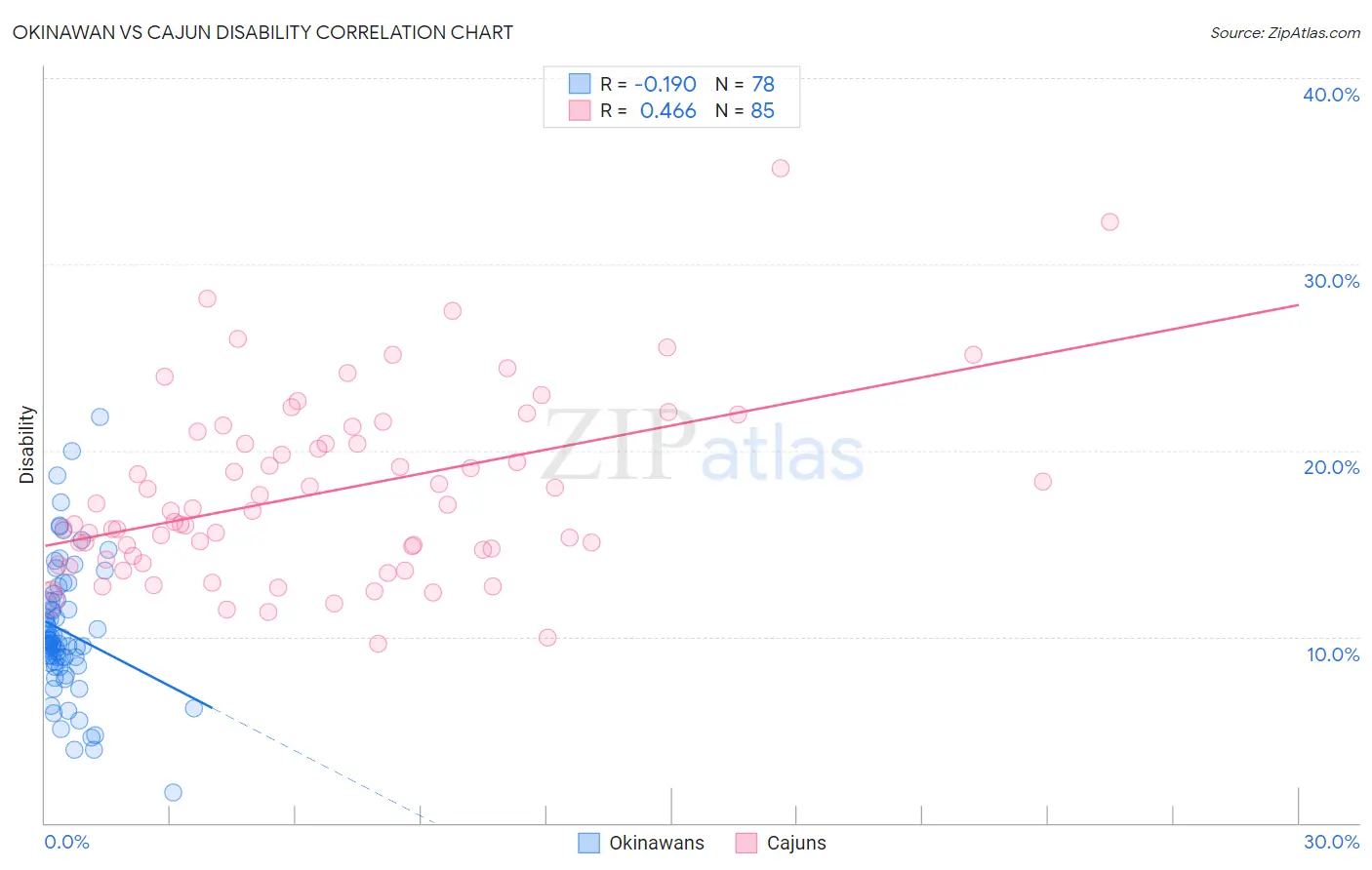Select the highest pink data point near 35%
The width and height of the screenshot is (1372, 870).
[x=781, y=168]
